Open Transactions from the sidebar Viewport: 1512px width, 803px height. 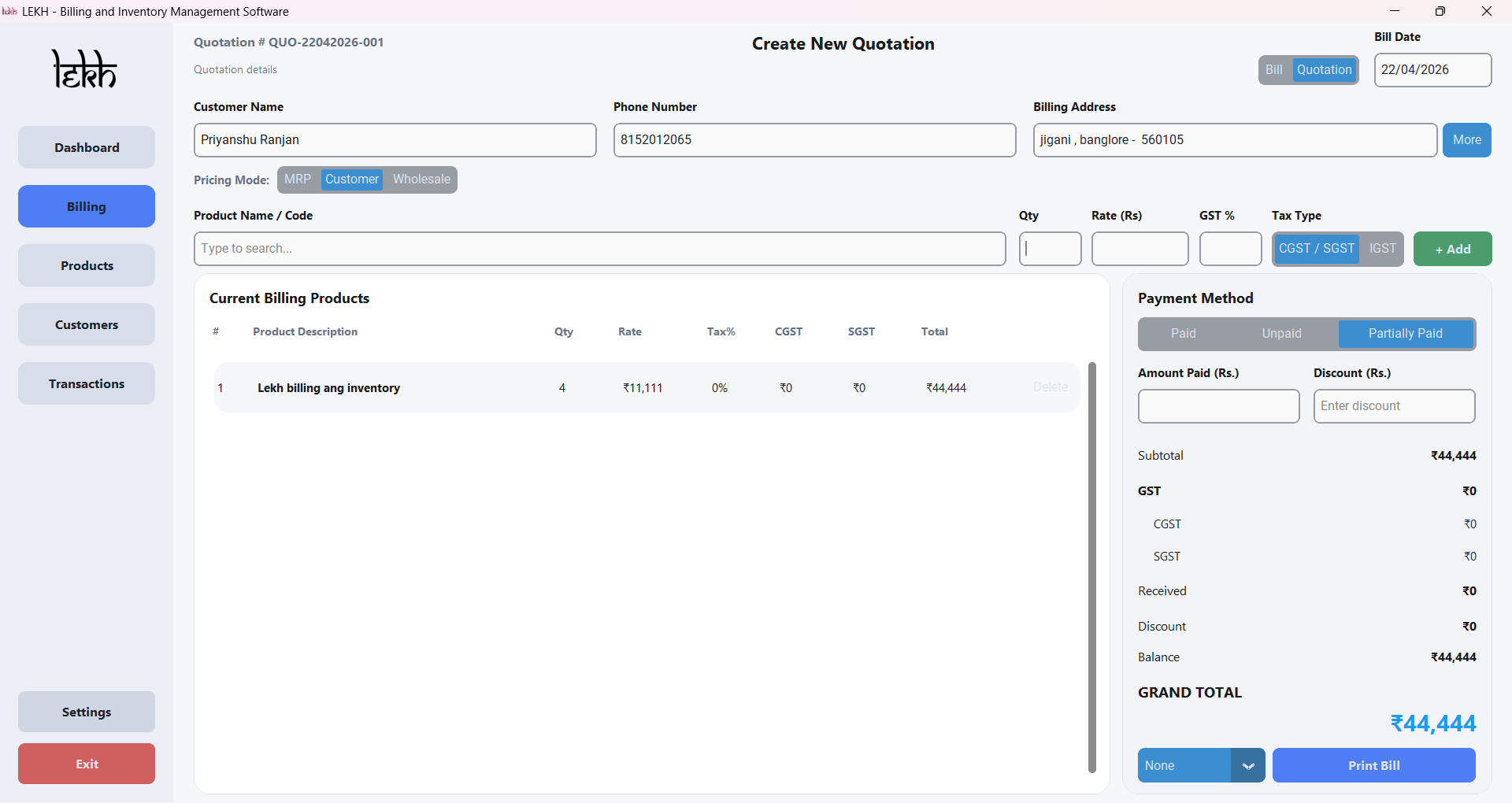coord(87,383)
